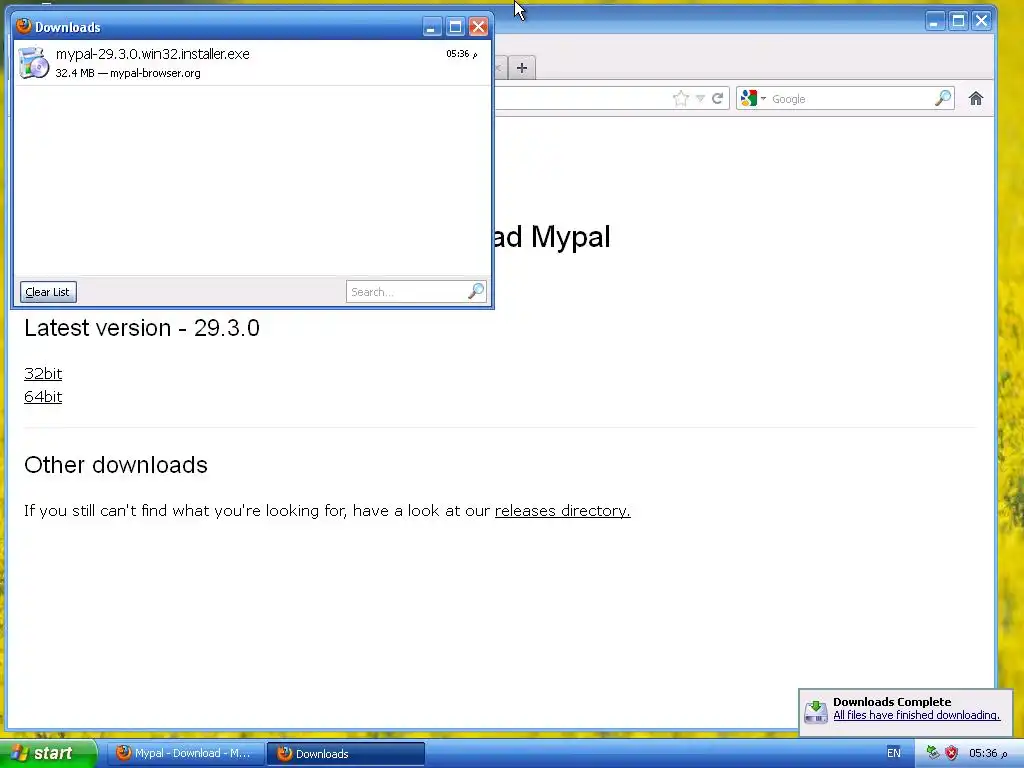Open the search engine selector dropdown
The image size is (1024, 768).
coord(752,99)
